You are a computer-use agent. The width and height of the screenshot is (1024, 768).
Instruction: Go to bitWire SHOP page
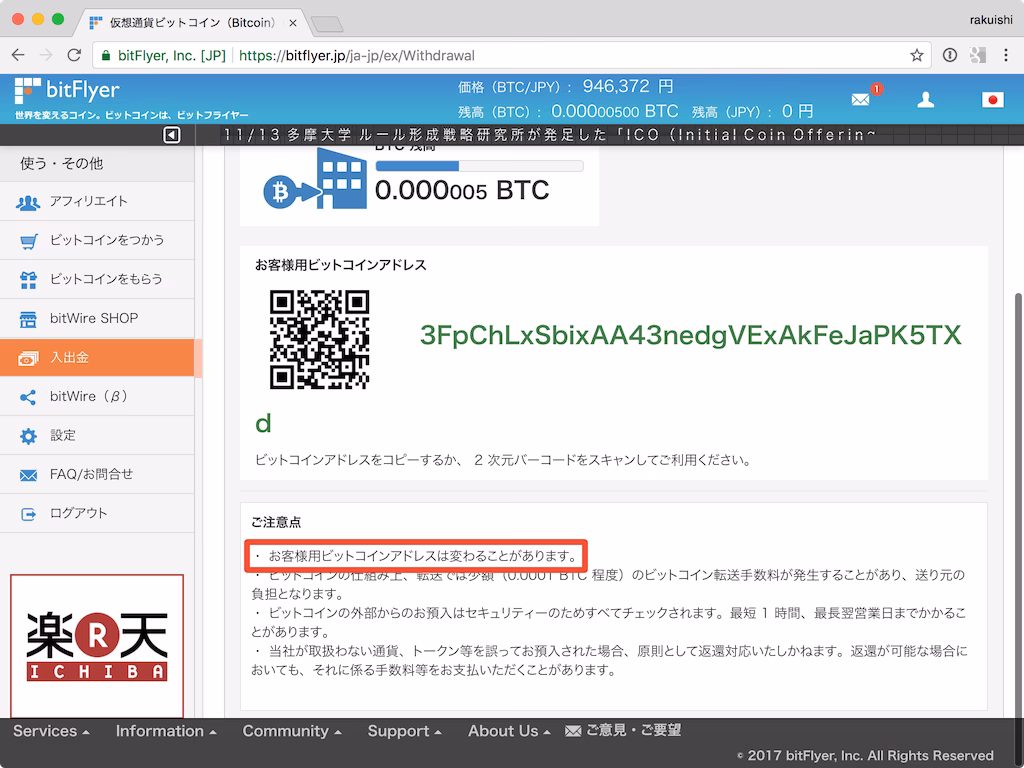pyautogui.click(x=97, y=319)
